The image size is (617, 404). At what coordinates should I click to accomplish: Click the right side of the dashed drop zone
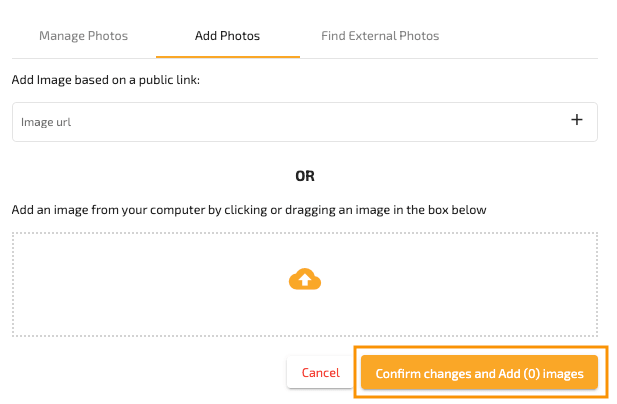tap(570, 284)
